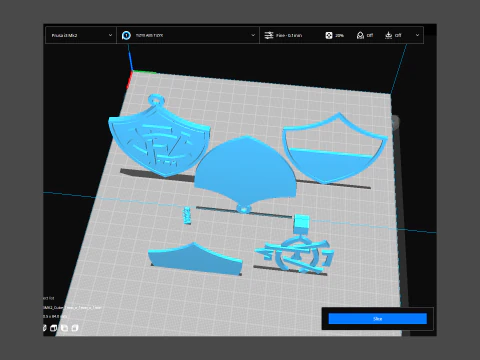Click the adhesion 'off' label

tap(398, 35)
